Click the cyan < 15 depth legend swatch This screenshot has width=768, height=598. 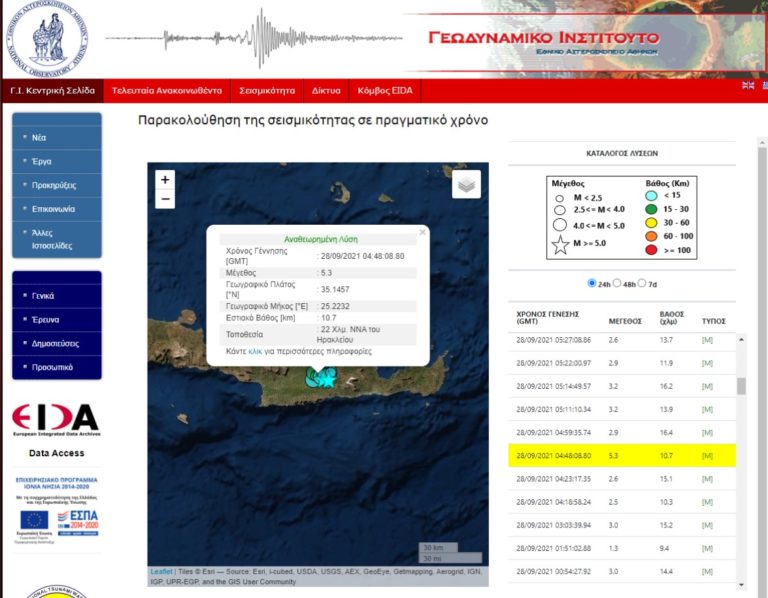651,196
